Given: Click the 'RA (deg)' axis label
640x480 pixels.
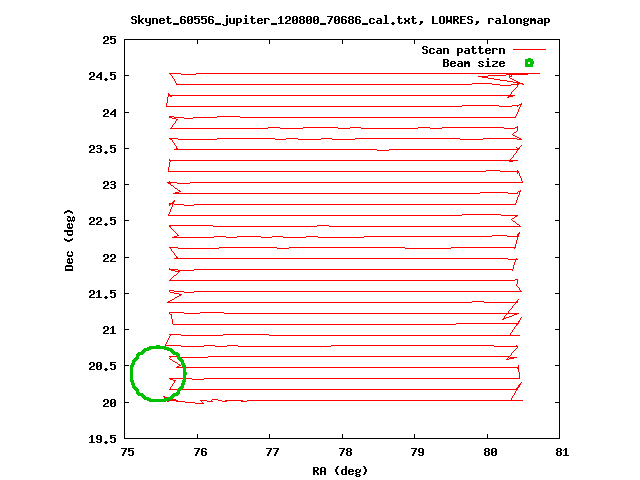Looking at the screenshot, I should tap(340, 471).
